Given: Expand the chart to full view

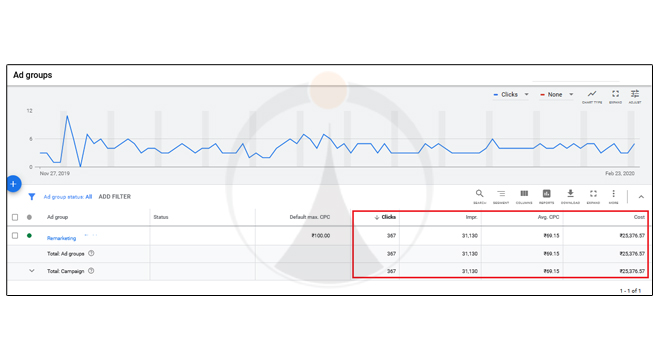Looking at the screenshot, I should point(615,97).
